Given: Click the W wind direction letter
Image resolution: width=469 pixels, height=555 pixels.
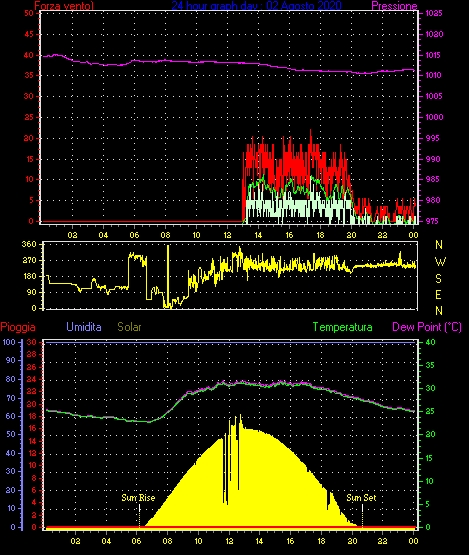Looking at the screenshot, I should click(440, 262).
